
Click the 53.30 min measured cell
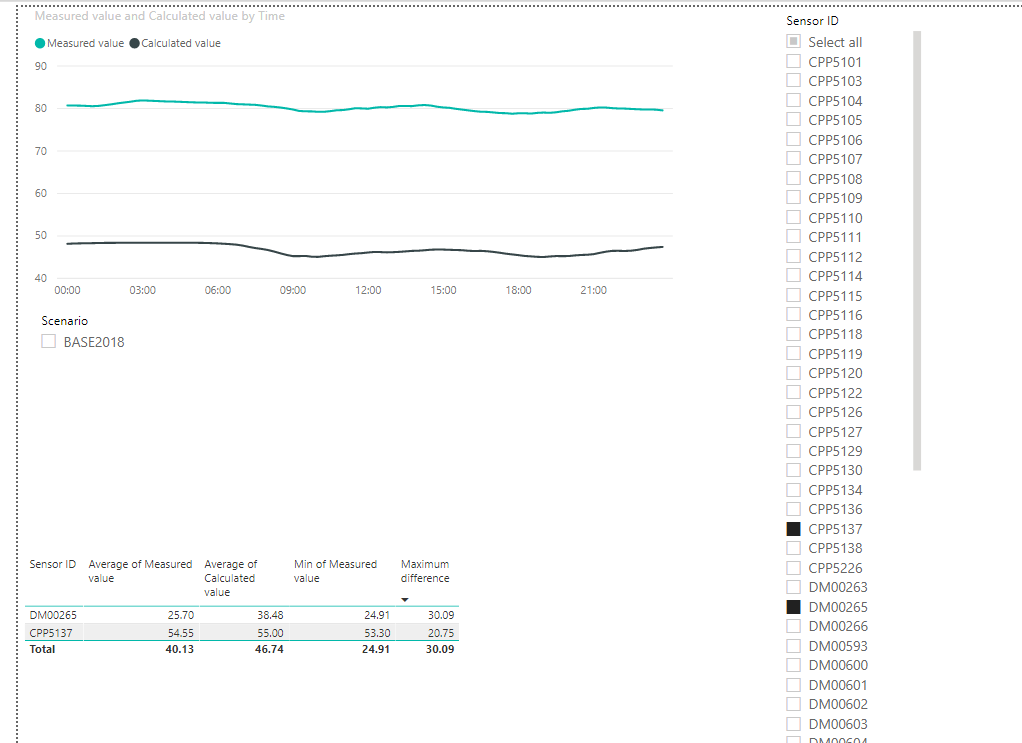[377, 633]
